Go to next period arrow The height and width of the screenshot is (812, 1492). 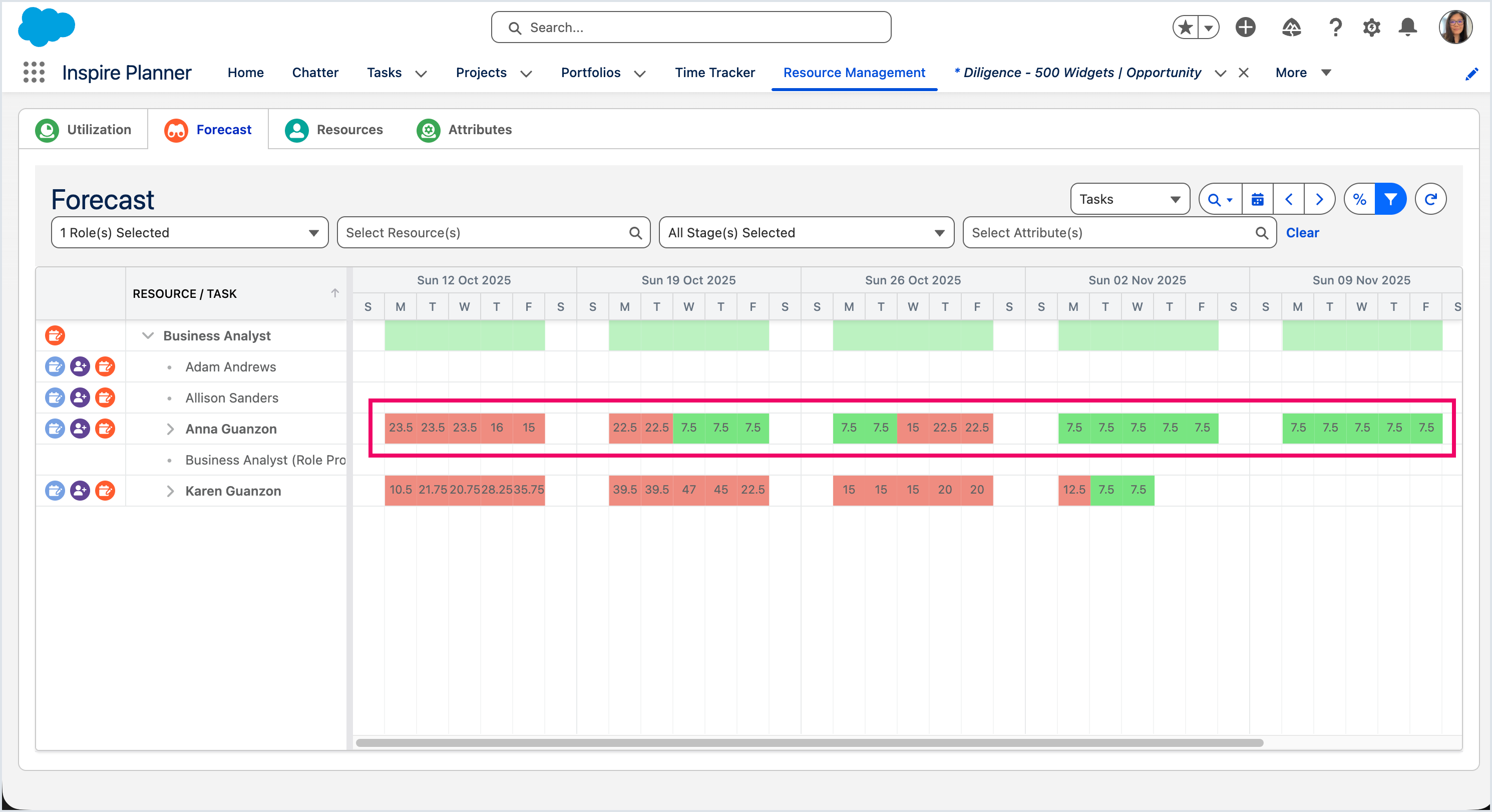(1319, 199)
